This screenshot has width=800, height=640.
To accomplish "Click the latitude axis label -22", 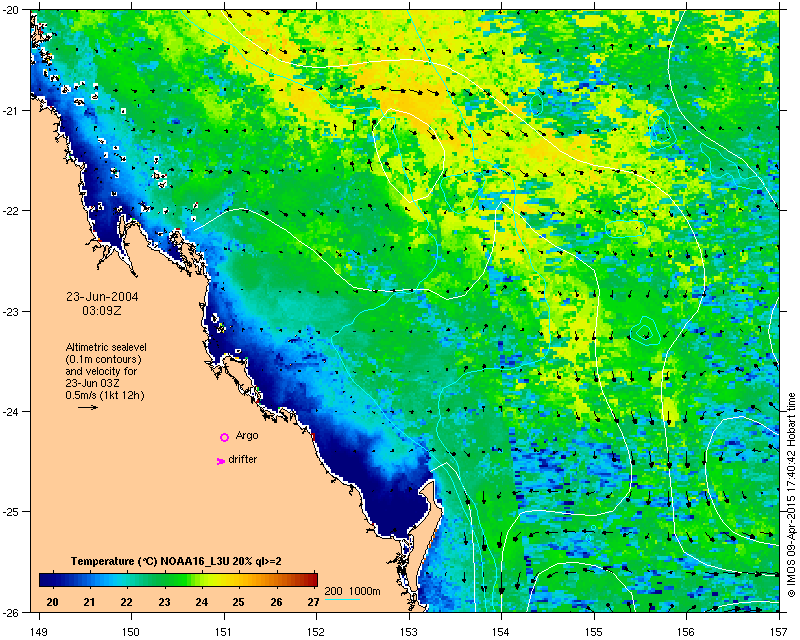I will click(11, 211).
